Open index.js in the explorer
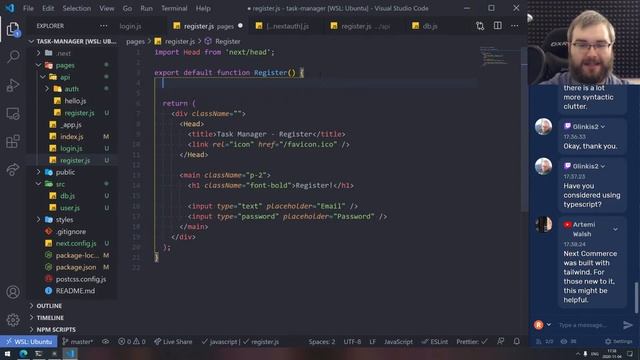This screenshot has height=360, width=640. pyautogui.click(x=73, y=137)
